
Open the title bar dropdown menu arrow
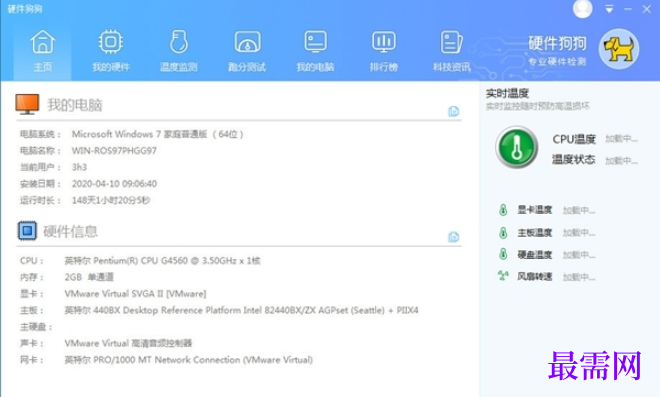[609, 9]
